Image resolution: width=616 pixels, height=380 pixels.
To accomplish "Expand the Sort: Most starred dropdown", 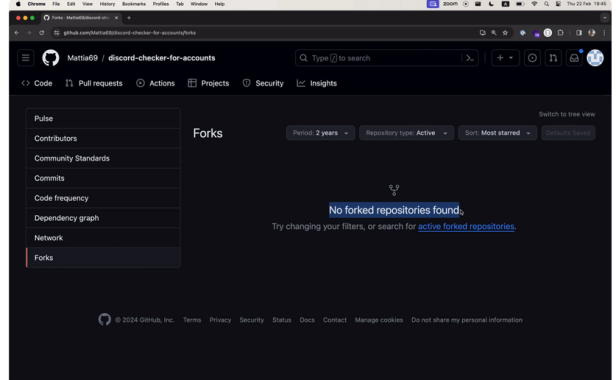I will [498, 133].
